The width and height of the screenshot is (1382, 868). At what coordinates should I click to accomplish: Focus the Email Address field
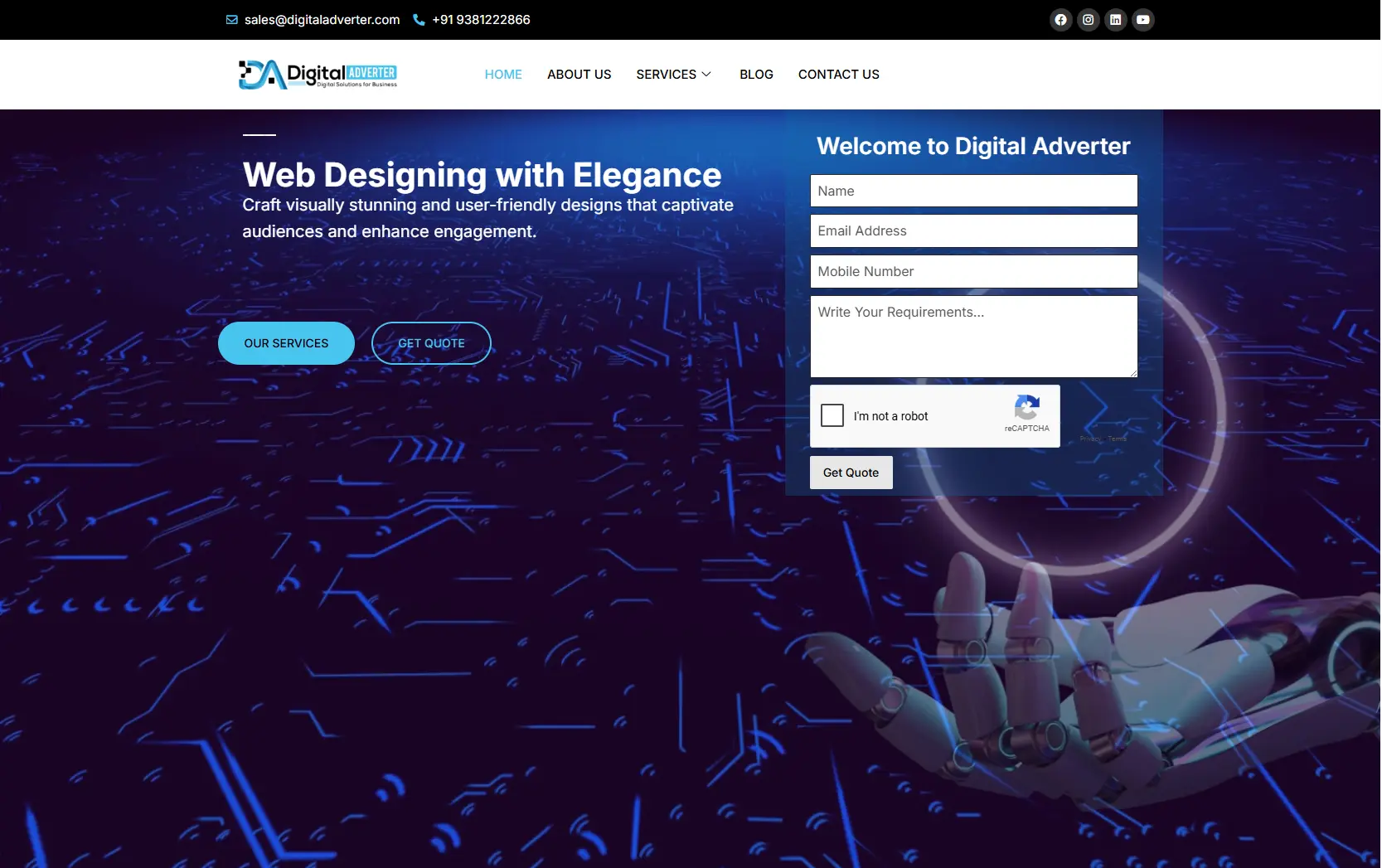coord(973,231)
